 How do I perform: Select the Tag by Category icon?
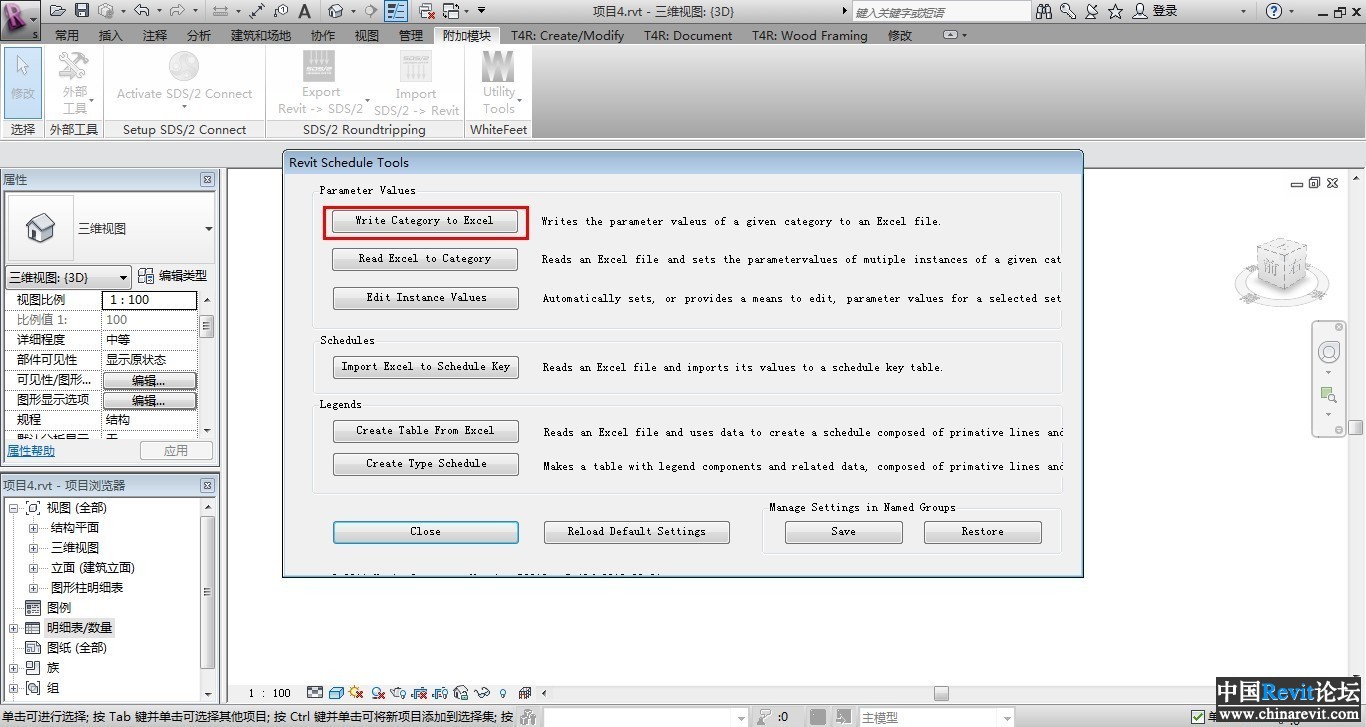point(281,11)
